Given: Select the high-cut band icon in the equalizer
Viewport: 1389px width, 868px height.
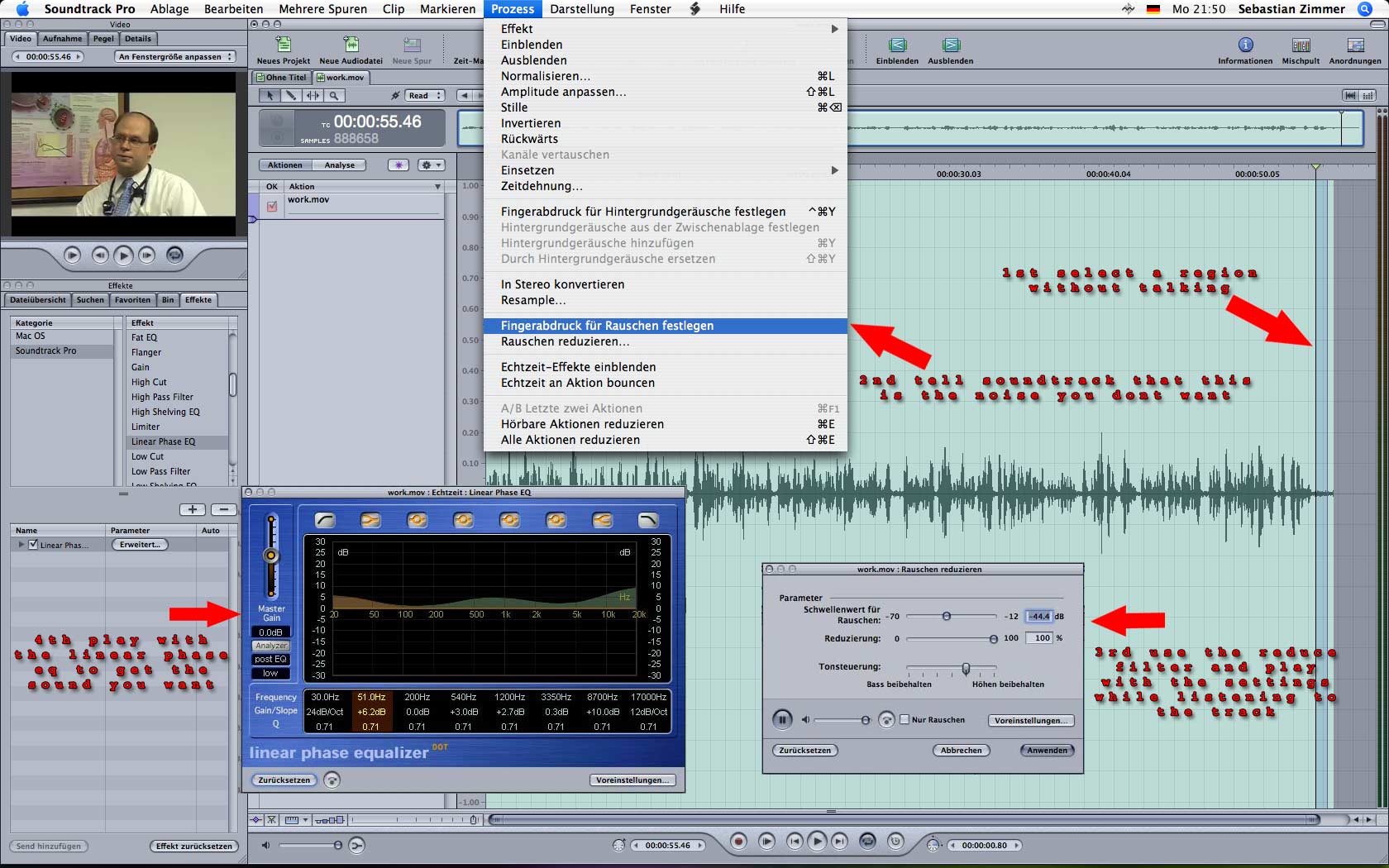Looking at the screenshot, I should tap(648, 520).
